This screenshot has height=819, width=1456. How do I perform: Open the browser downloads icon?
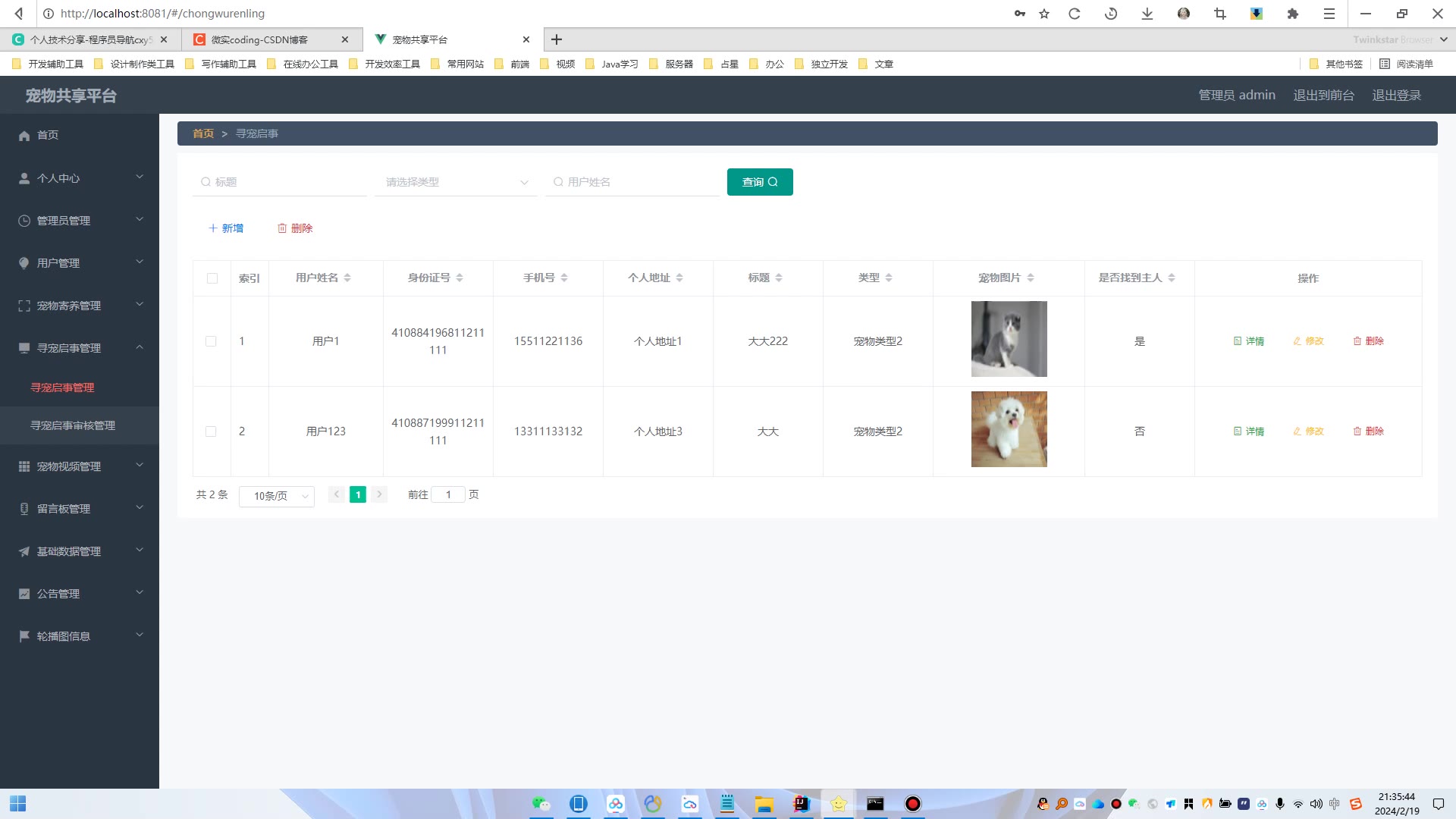point(1147,14)
